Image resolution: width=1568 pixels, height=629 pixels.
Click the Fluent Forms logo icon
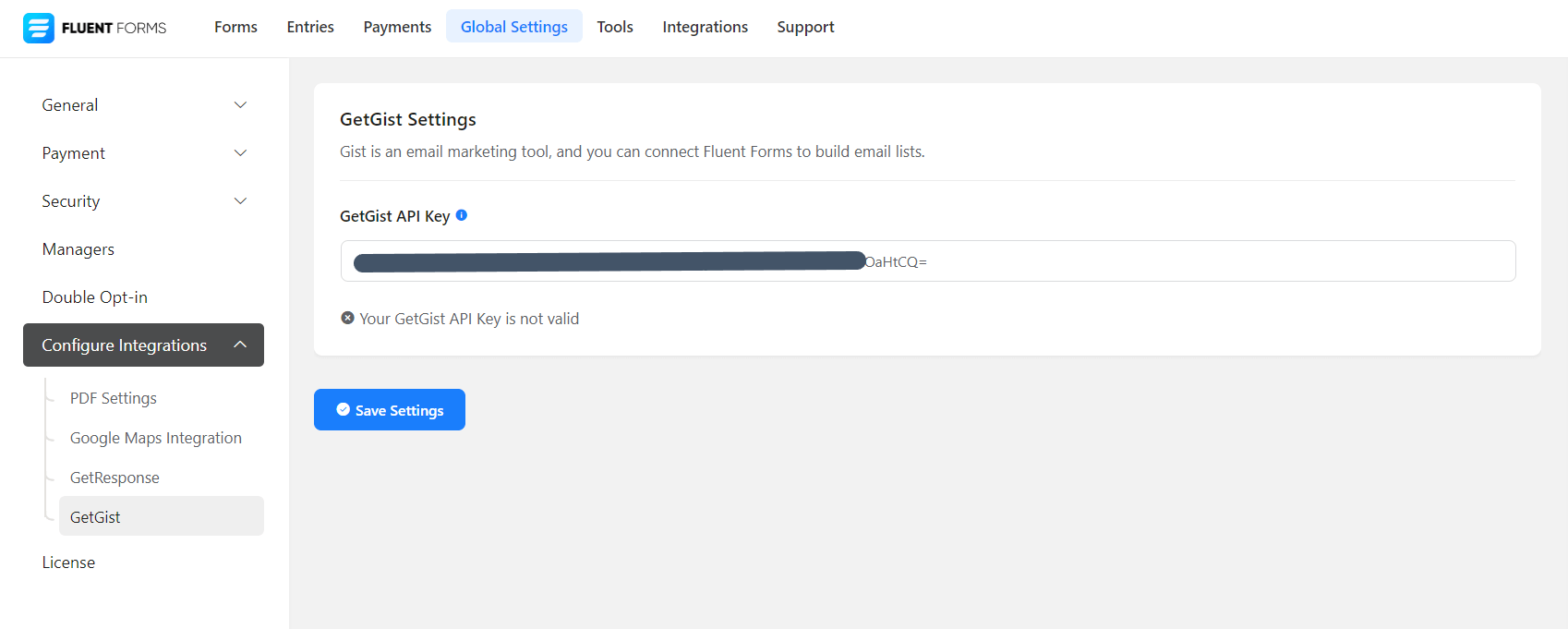(x=39, y=28)
